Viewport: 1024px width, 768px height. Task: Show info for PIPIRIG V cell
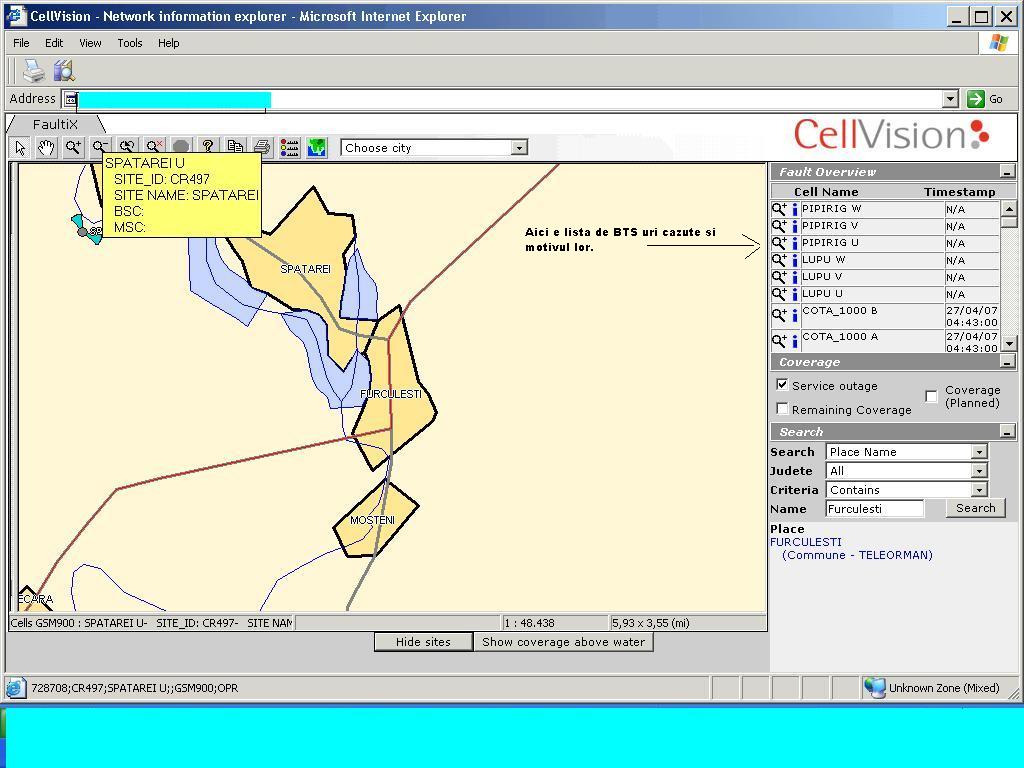click(795, 226)
